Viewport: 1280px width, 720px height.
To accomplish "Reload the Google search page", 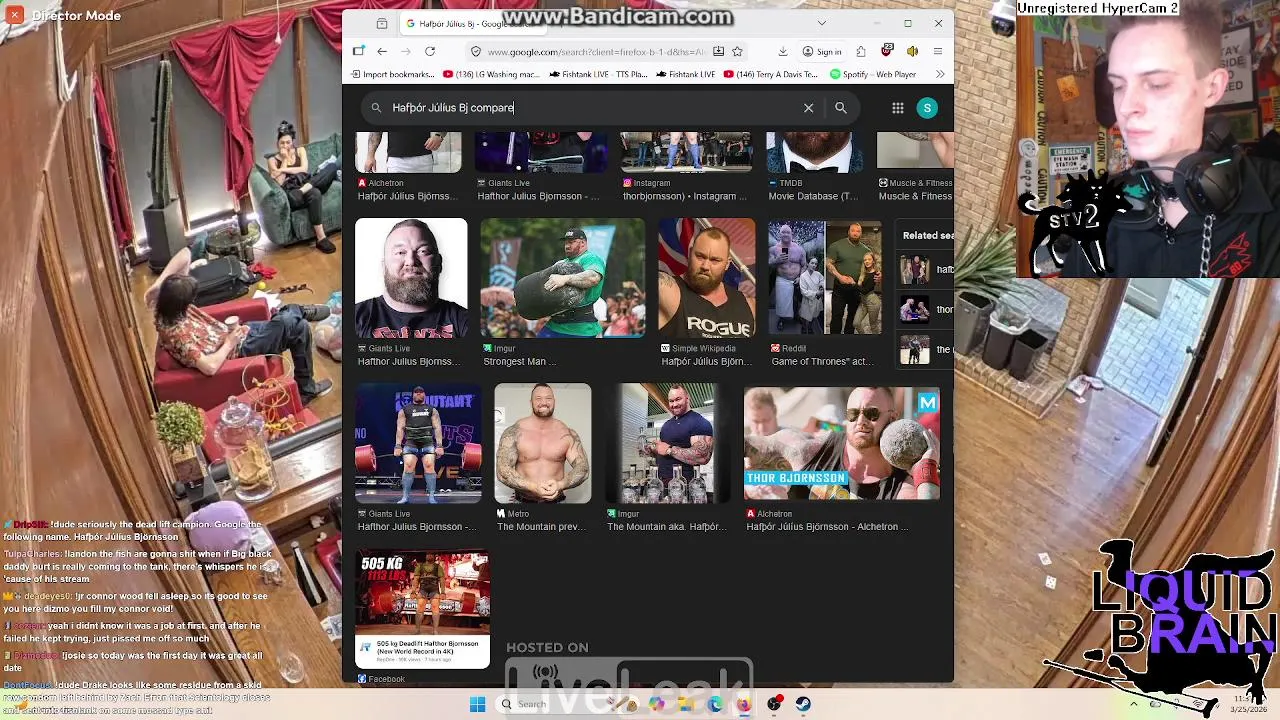I will (430, 51).
